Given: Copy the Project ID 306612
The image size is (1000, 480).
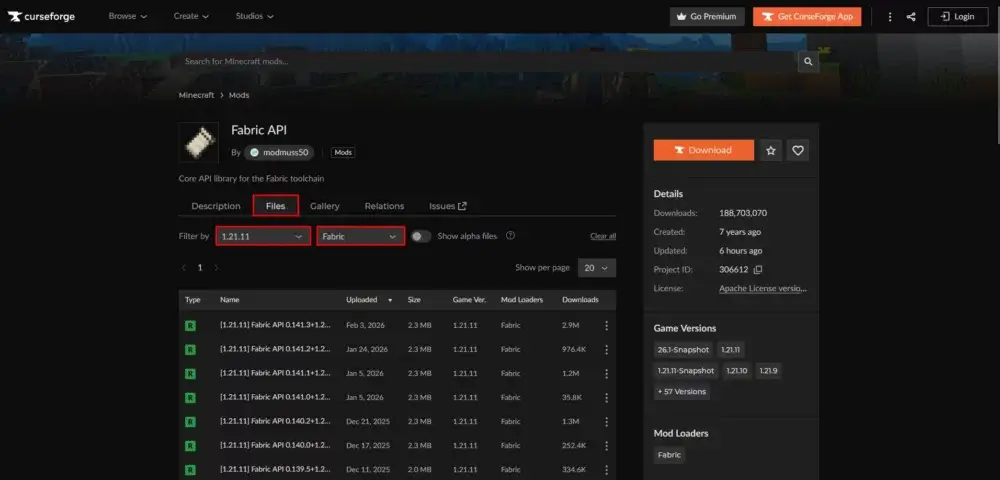Looking at the screenshot, I should 758,270.
